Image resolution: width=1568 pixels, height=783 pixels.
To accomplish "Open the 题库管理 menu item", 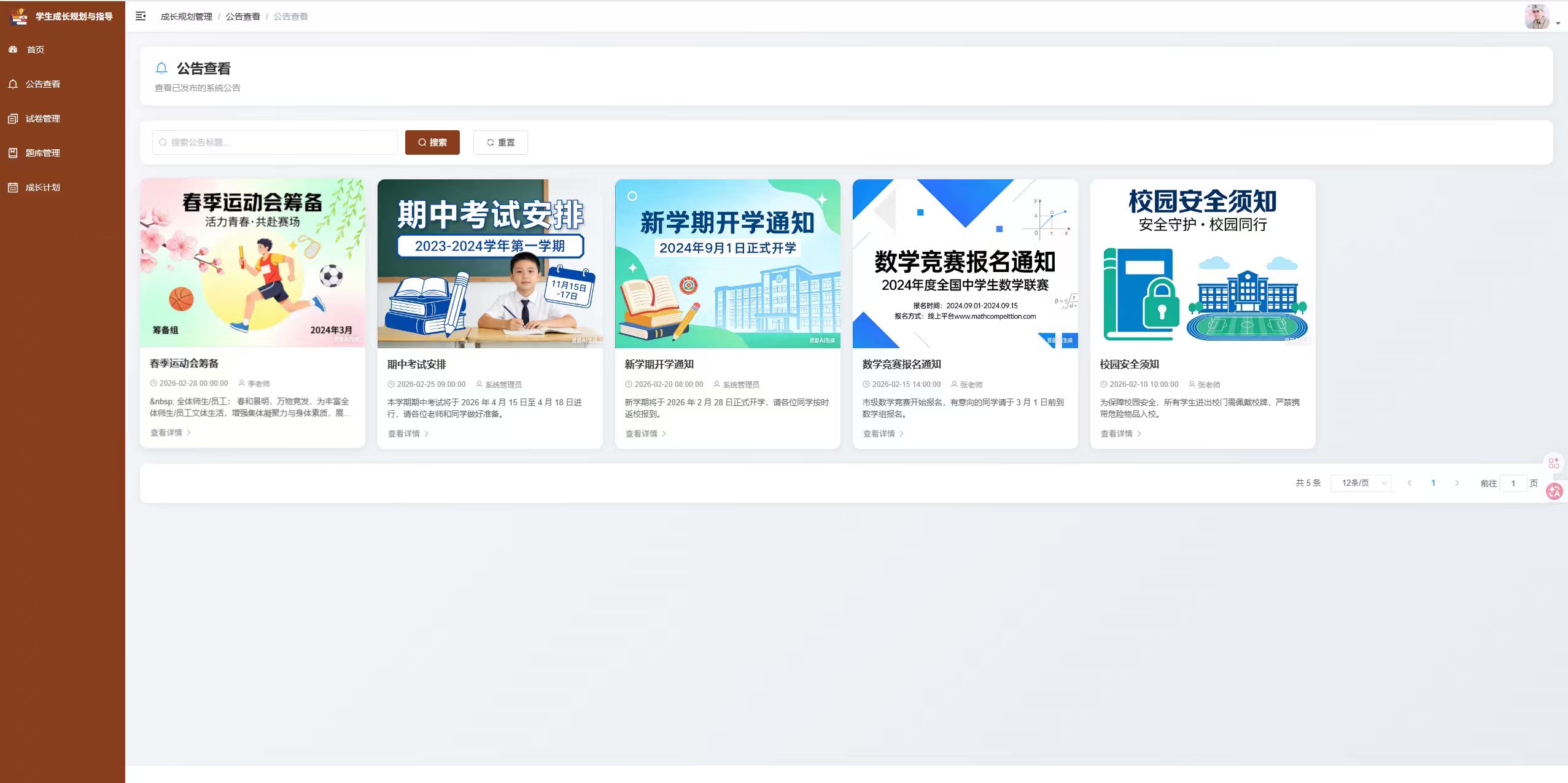I will [x=63, y=153].
